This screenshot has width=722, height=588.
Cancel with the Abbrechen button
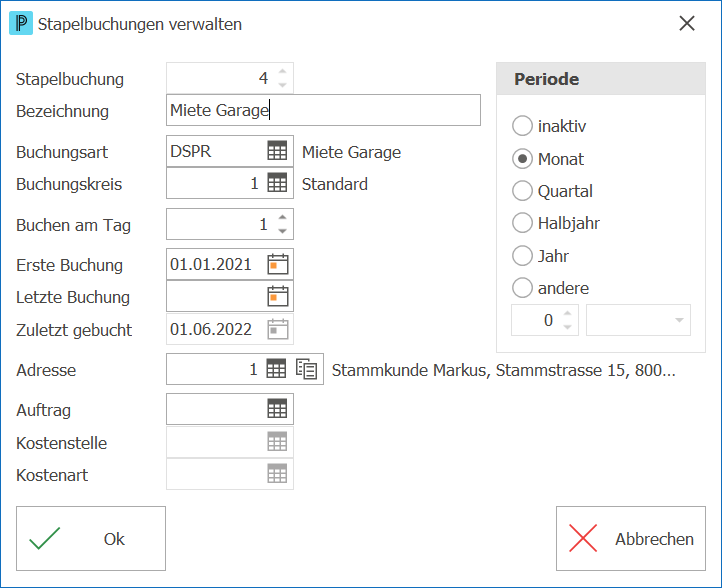tap(631, 538)
